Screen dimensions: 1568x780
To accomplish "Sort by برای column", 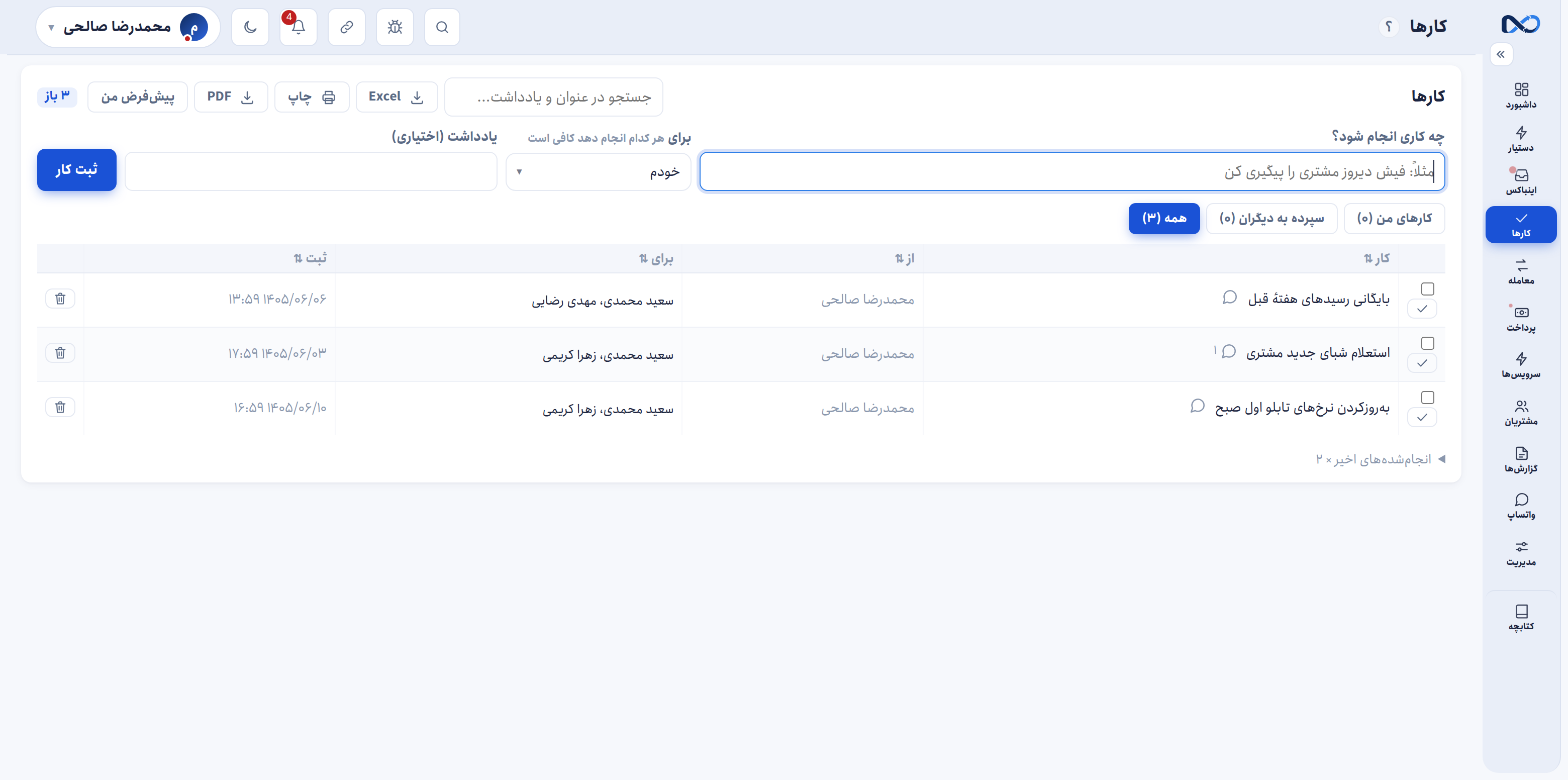I will 656,259.
